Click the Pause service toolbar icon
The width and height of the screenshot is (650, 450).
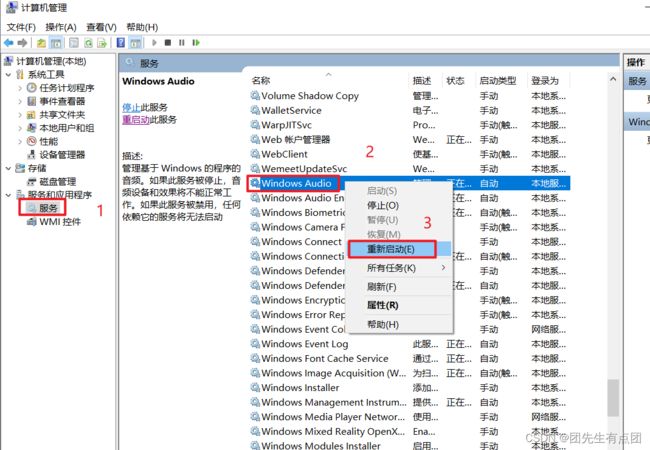(x=182, y=42)
